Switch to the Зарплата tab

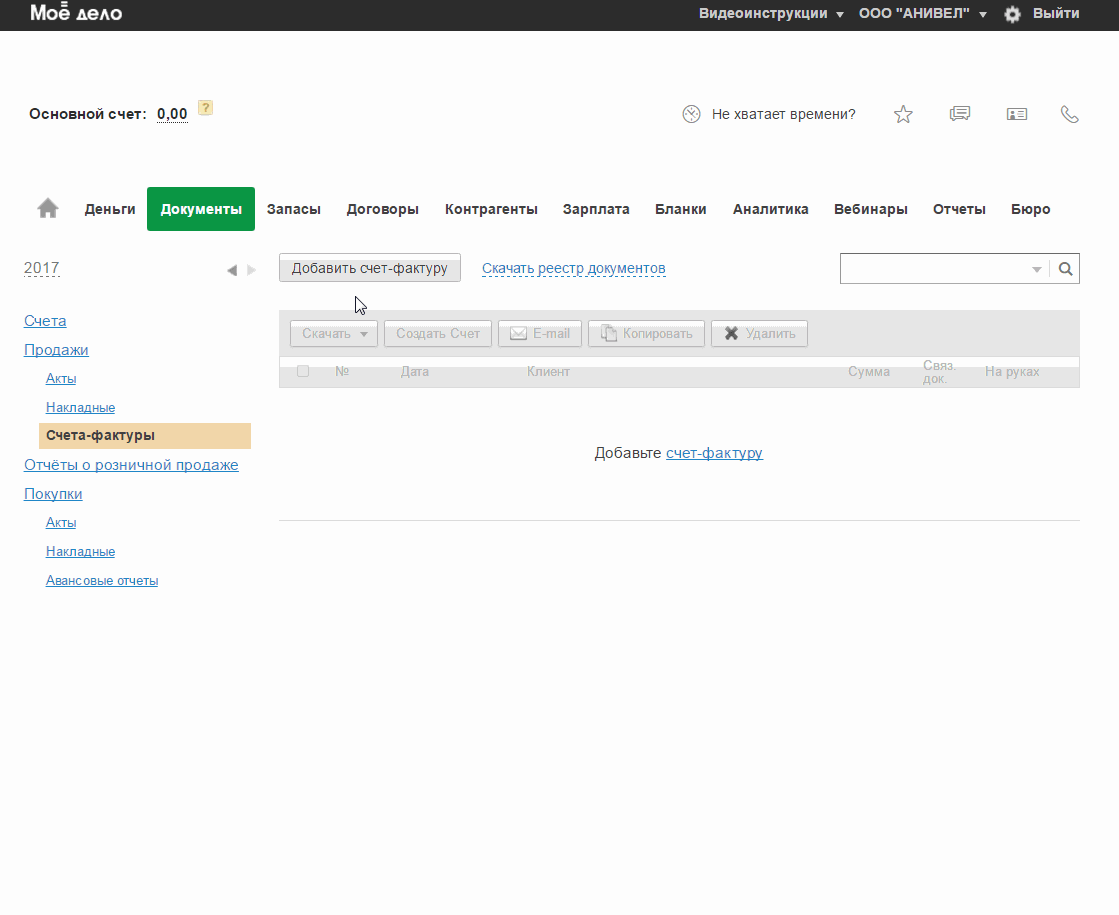[596, 209]
